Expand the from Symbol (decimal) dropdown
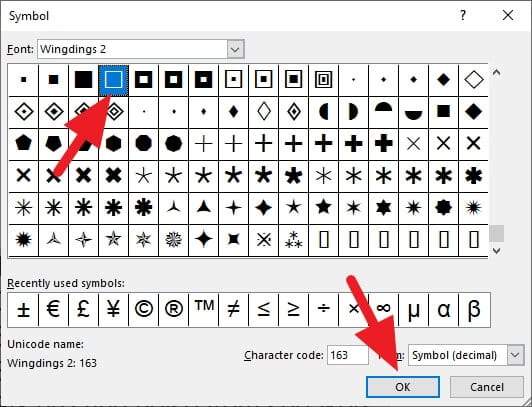 [x=516, y=355]
